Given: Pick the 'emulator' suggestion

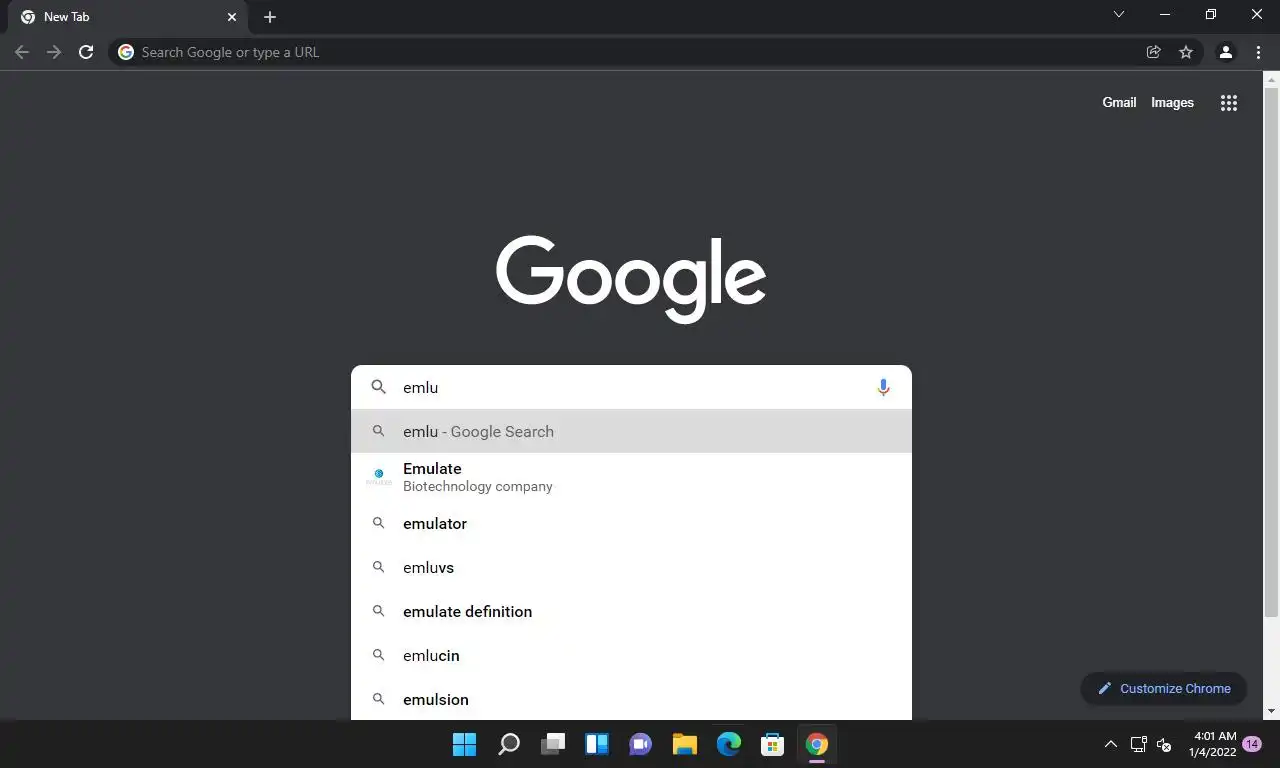Looking at the screenshot, I should (631, 523).
